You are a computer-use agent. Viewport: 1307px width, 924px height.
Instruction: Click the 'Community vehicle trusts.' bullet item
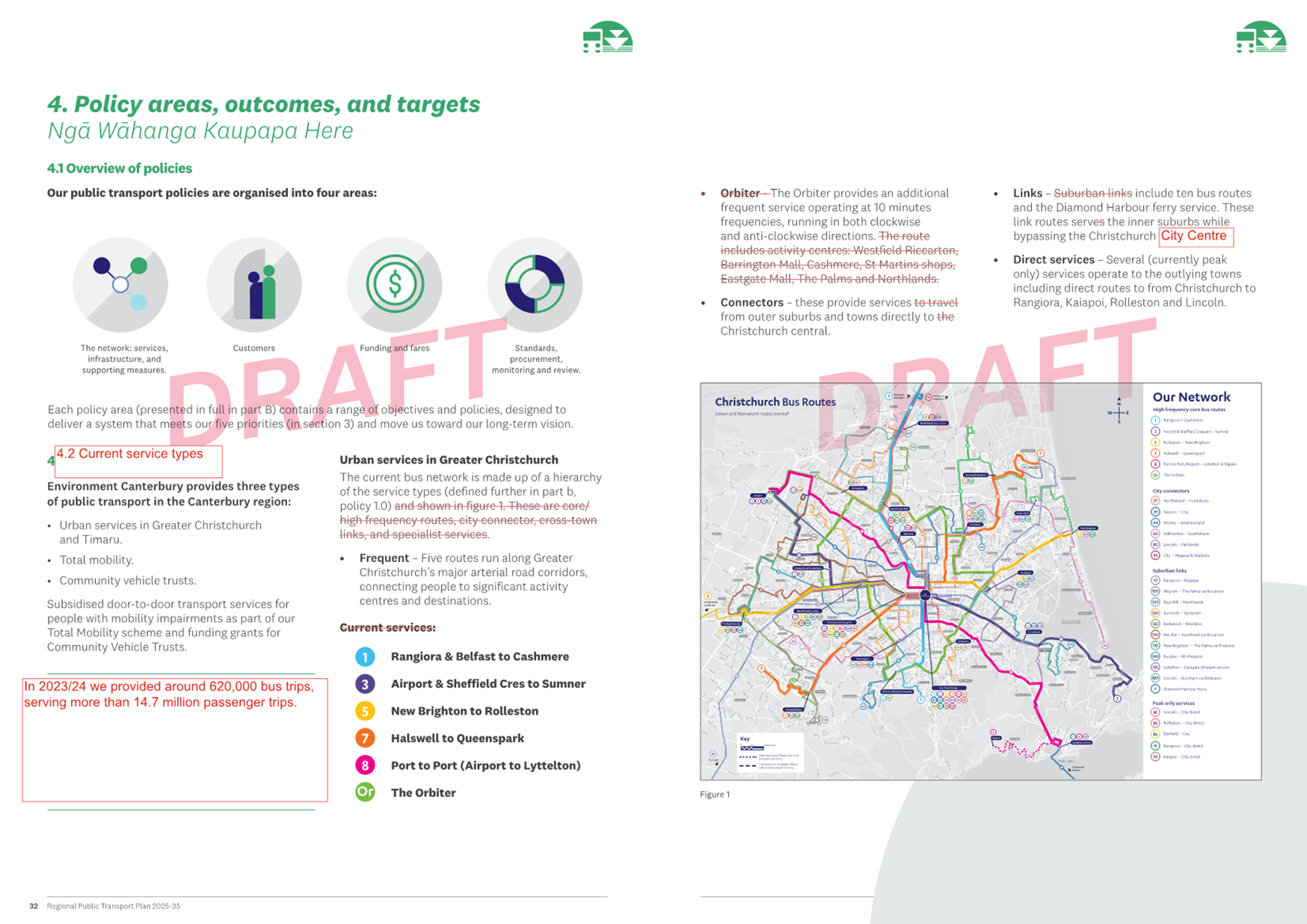pyautogui.click(x=128, y=580)
